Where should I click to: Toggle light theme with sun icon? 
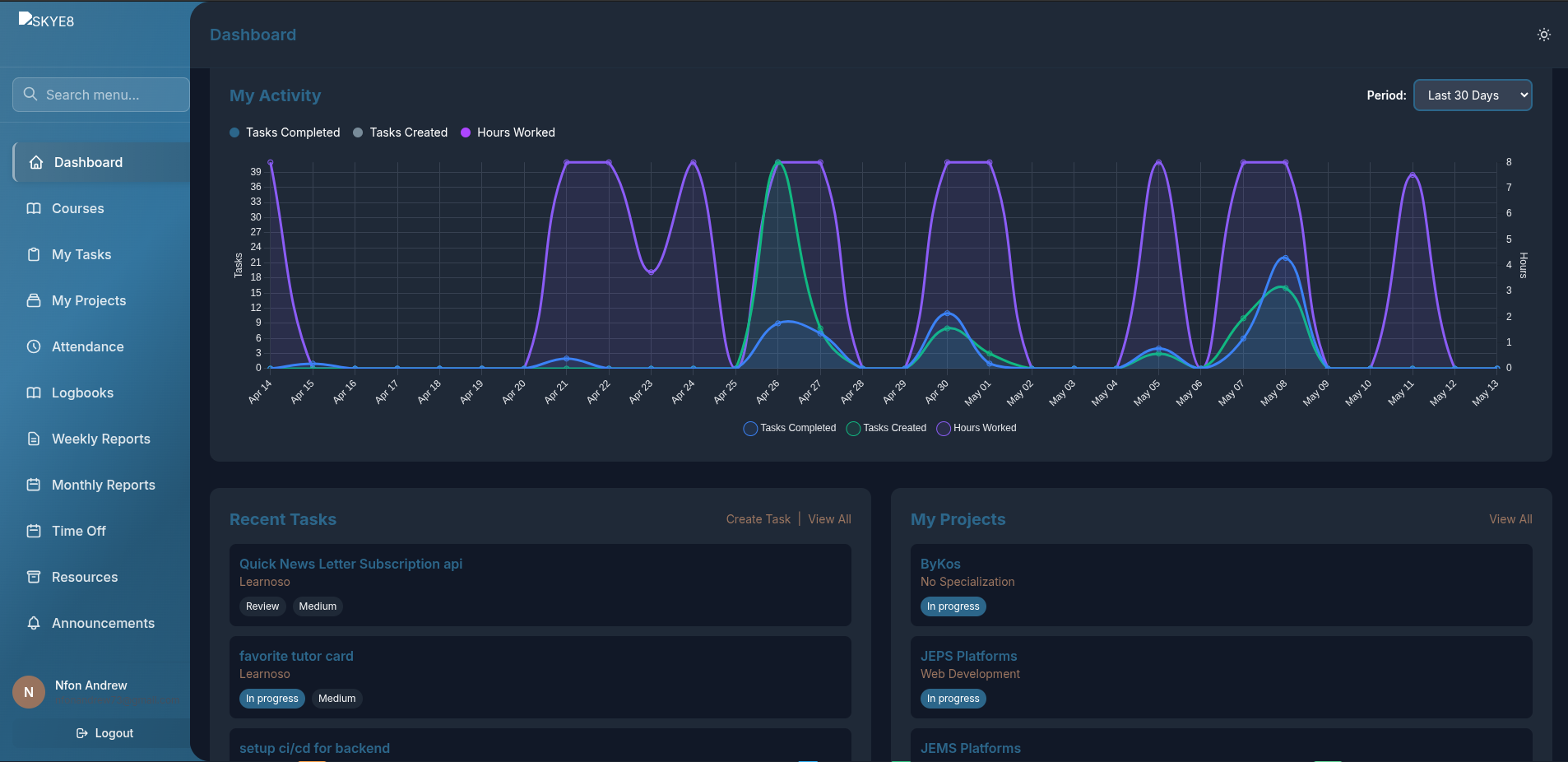(1543, 35)
